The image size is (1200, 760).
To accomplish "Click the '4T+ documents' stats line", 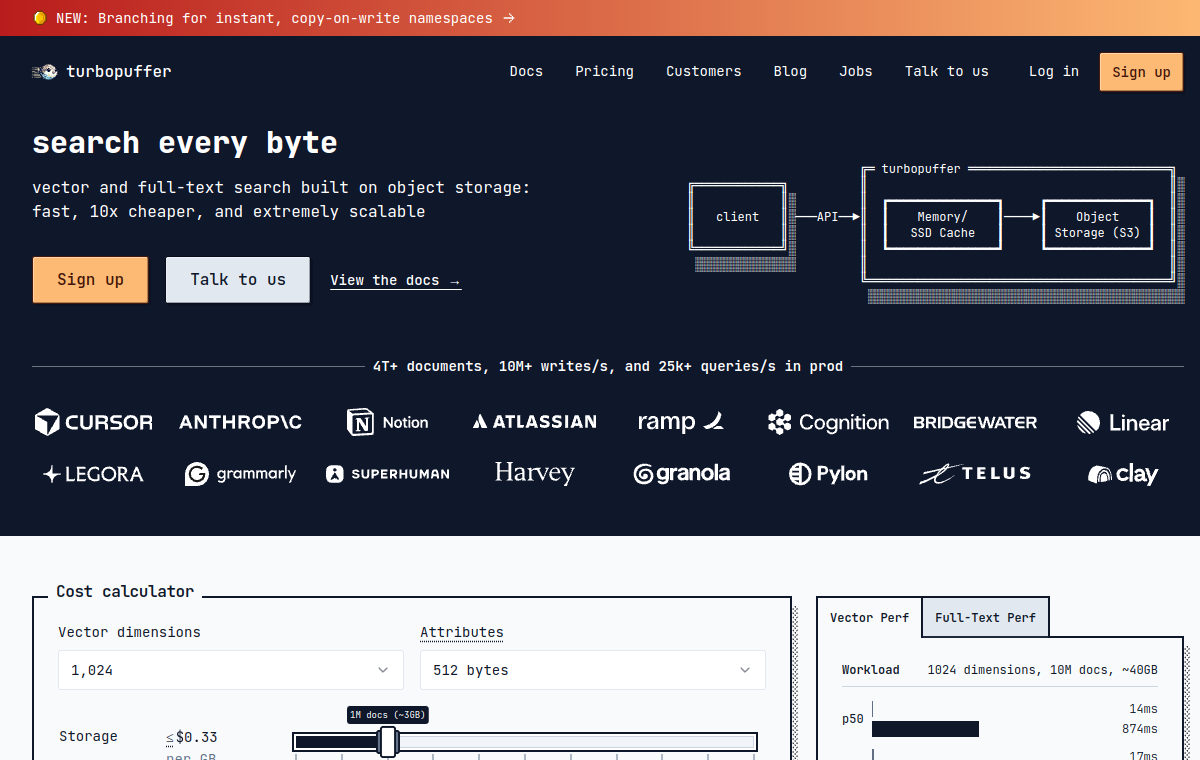I will (x=608, y=367).
